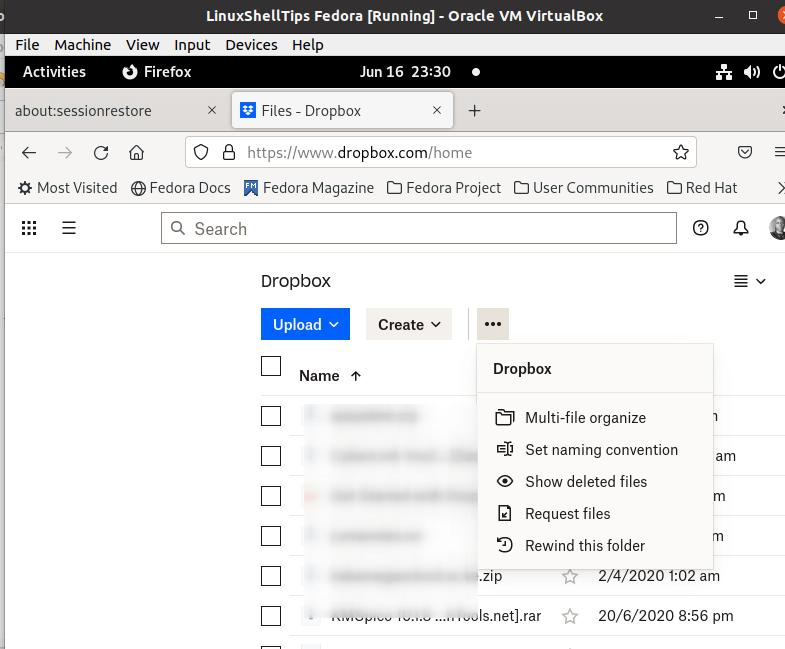Save page to Pocket

pyautogui.click(x=745, y=152)
